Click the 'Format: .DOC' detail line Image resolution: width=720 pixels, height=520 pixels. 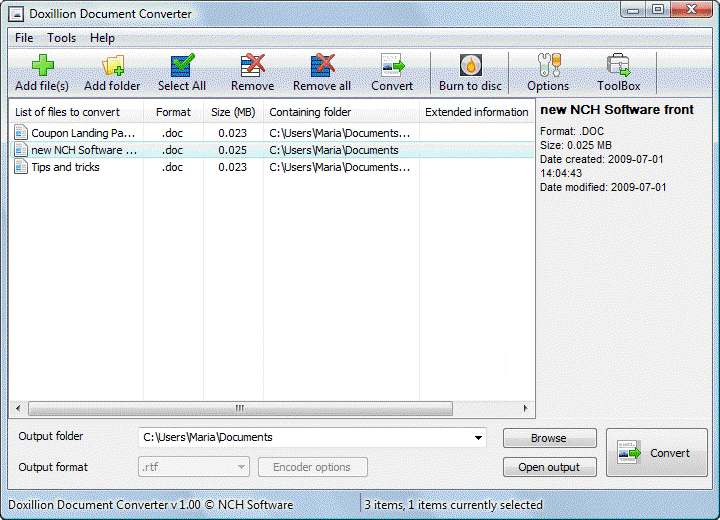click(572, 131)
